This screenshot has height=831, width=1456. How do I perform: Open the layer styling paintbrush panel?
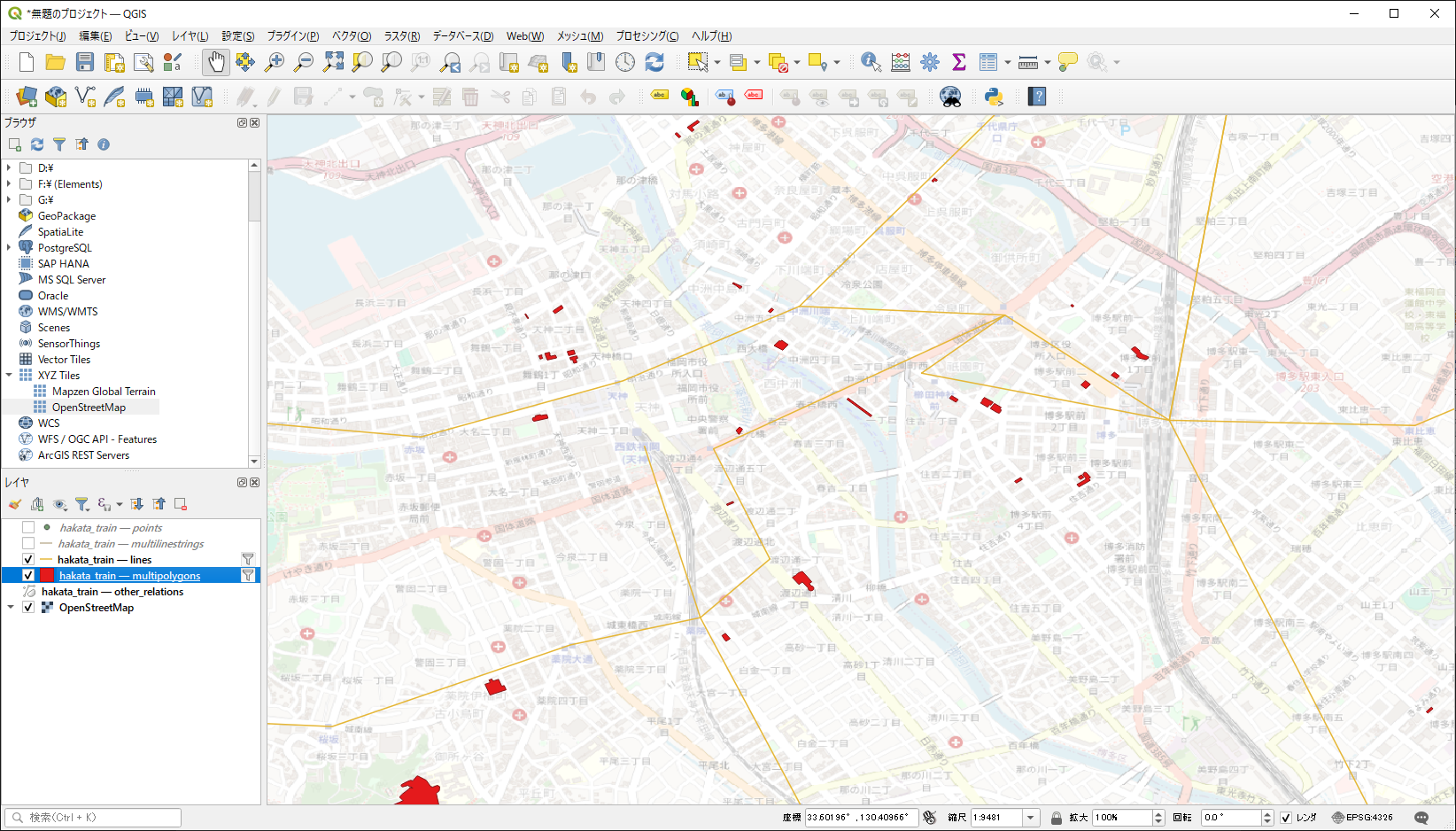click(x=15, y=504)
